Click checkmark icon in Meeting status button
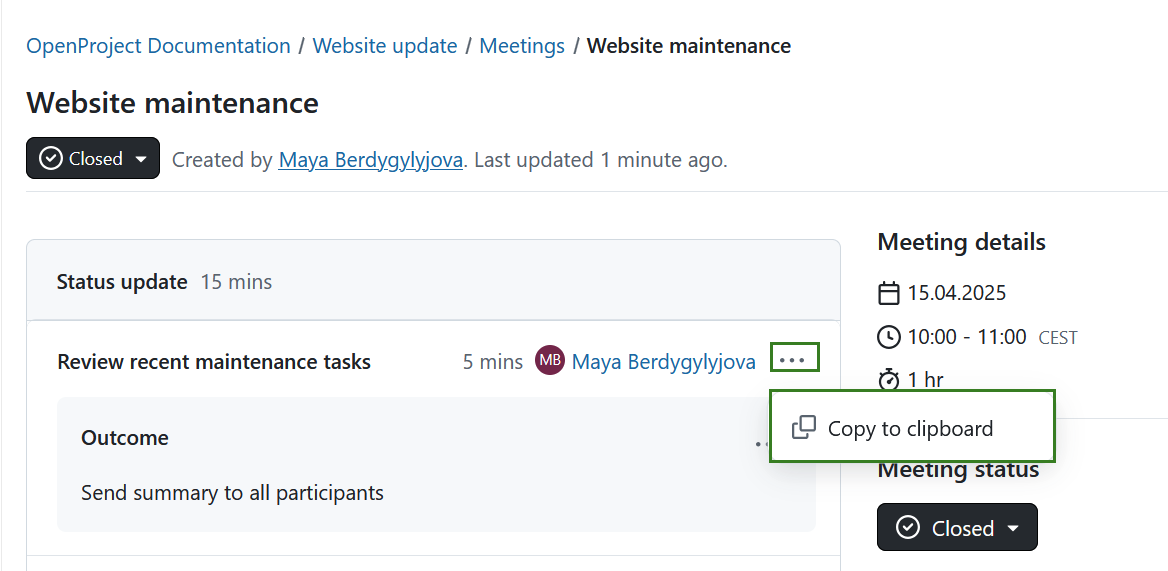1168x571 pixels. (908, 528)
